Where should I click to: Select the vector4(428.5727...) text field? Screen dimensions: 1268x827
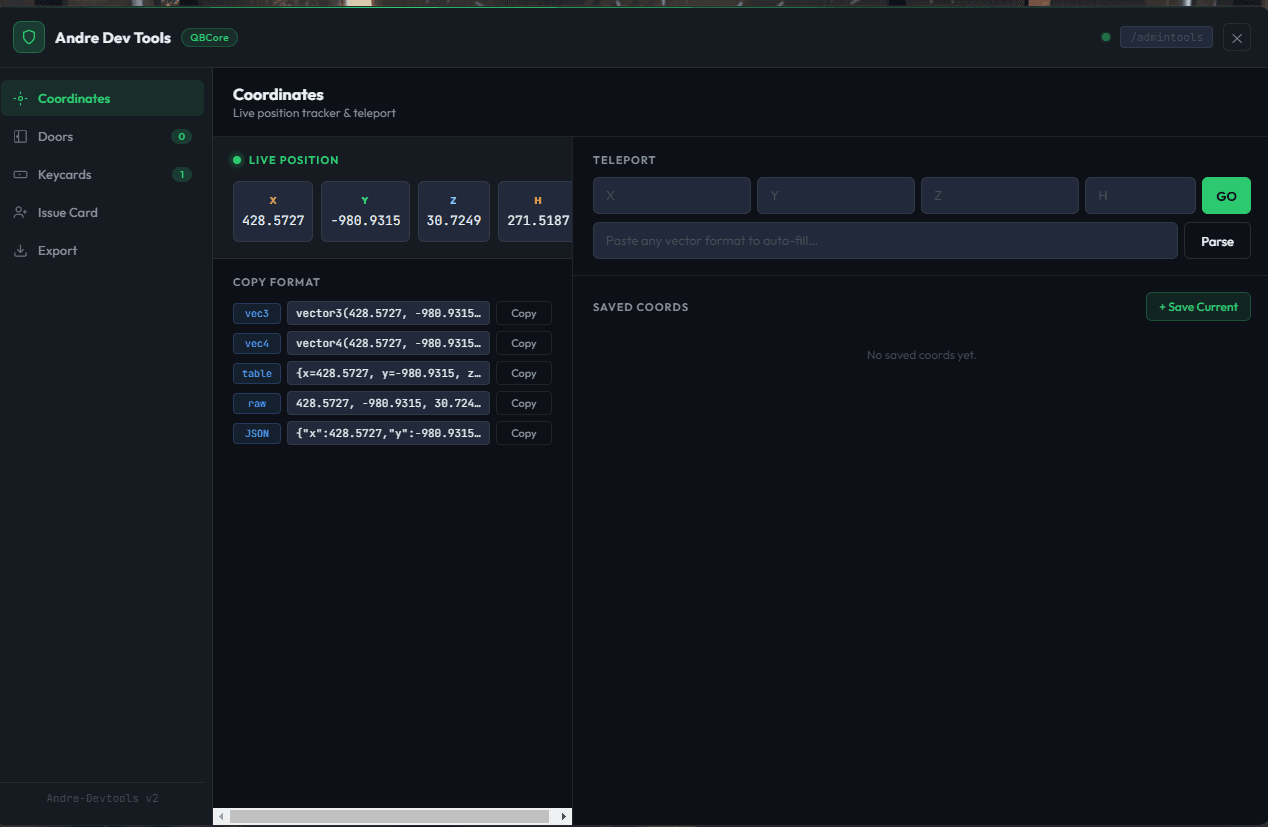[388, 343]
